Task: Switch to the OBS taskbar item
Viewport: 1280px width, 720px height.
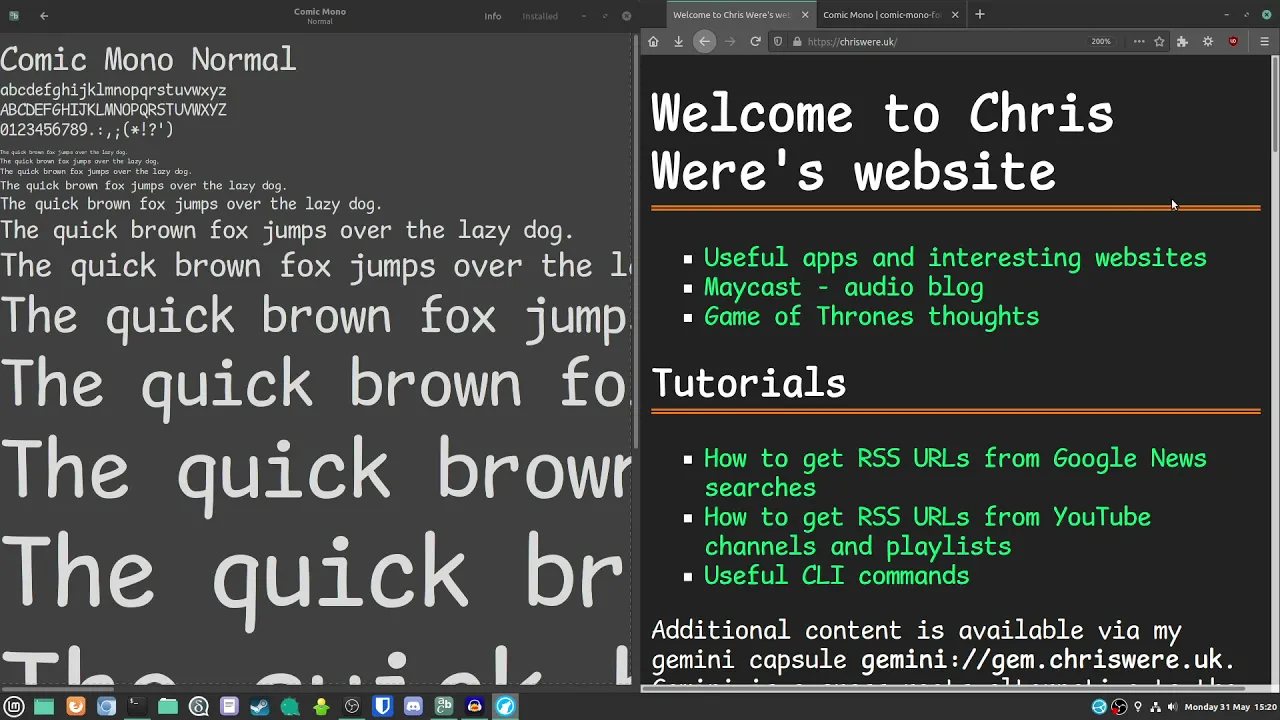Action: 352,706
